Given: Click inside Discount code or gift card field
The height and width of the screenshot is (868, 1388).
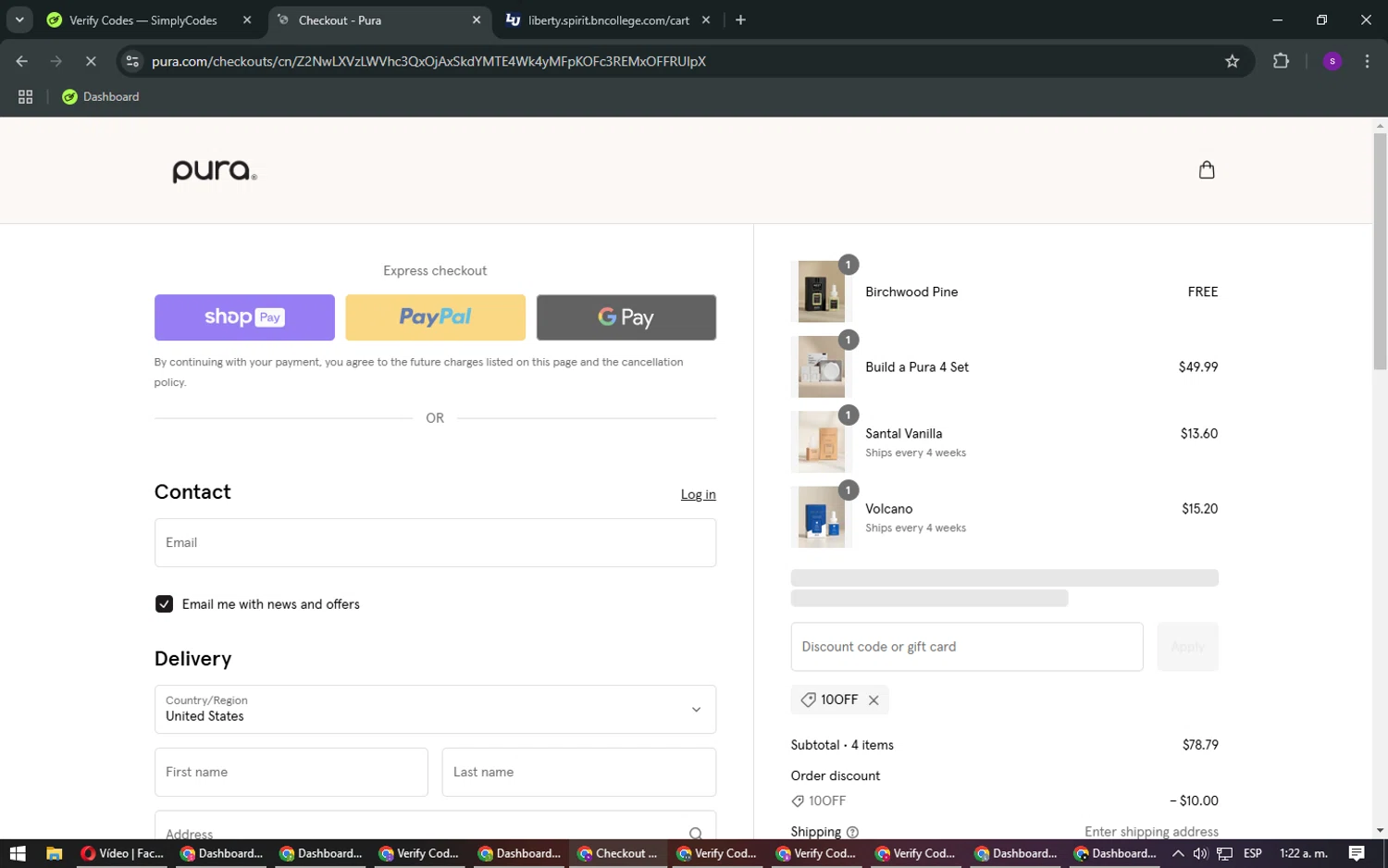Looking at the screenshot, I should [x=967, y=647].
